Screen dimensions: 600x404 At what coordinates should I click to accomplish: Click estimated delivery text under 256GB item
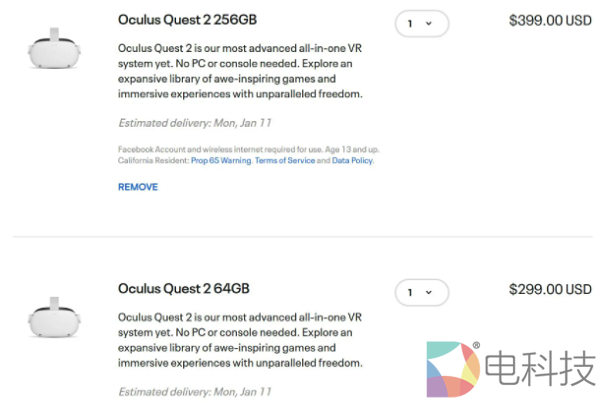(x=194, y=123)
